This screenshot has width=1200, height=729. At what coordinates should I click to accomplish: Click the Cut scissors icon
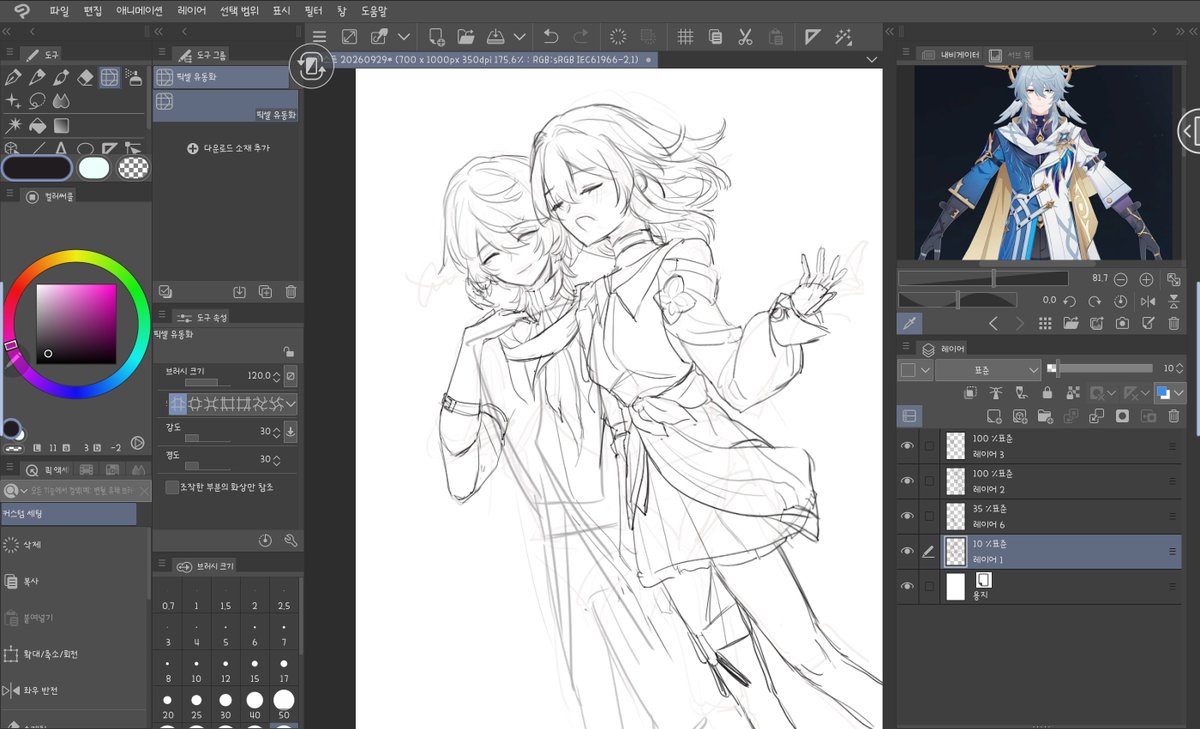745,36
